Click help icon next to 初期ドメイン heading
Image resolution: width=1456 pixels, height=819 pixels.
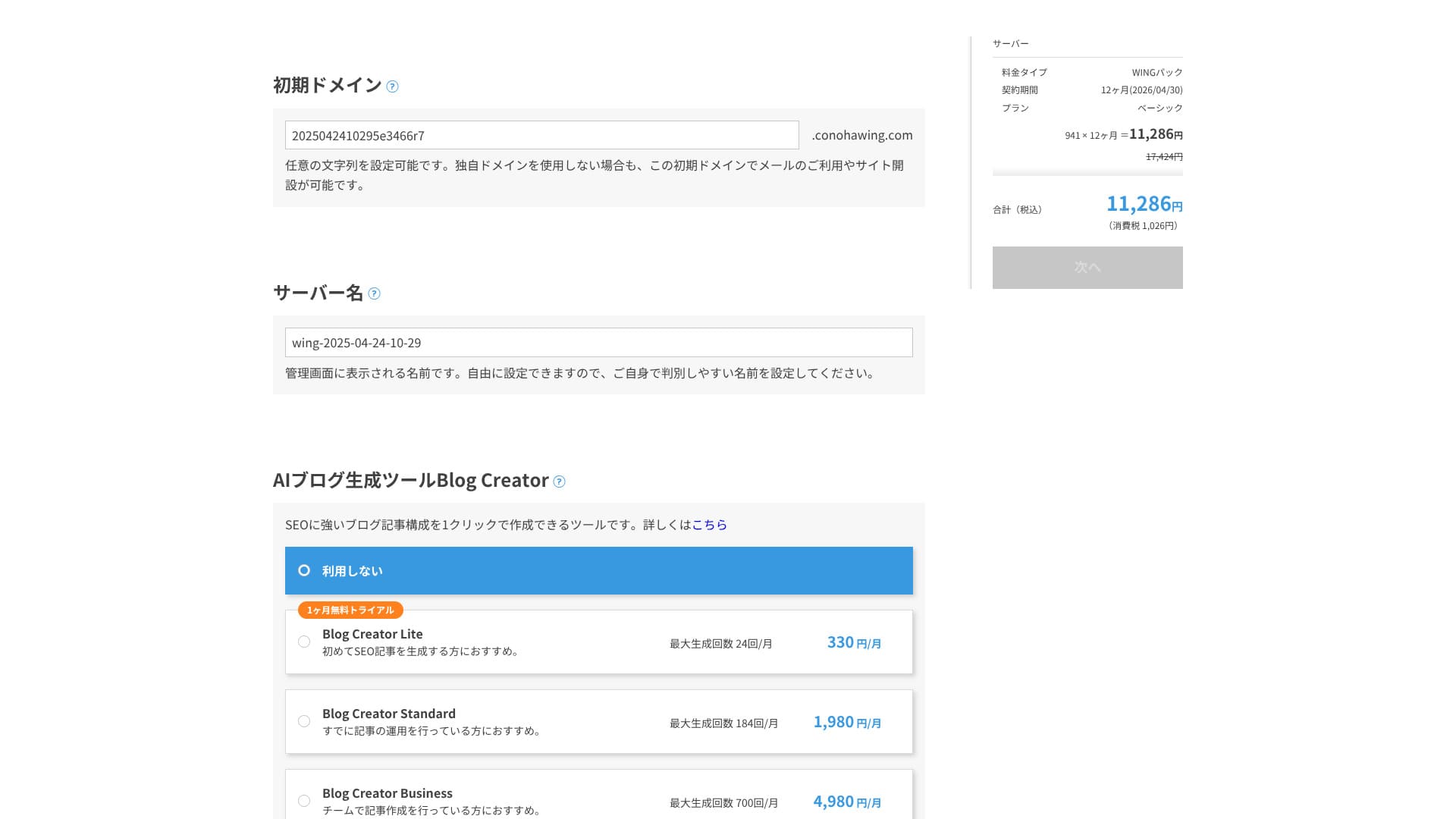[392, 86]
